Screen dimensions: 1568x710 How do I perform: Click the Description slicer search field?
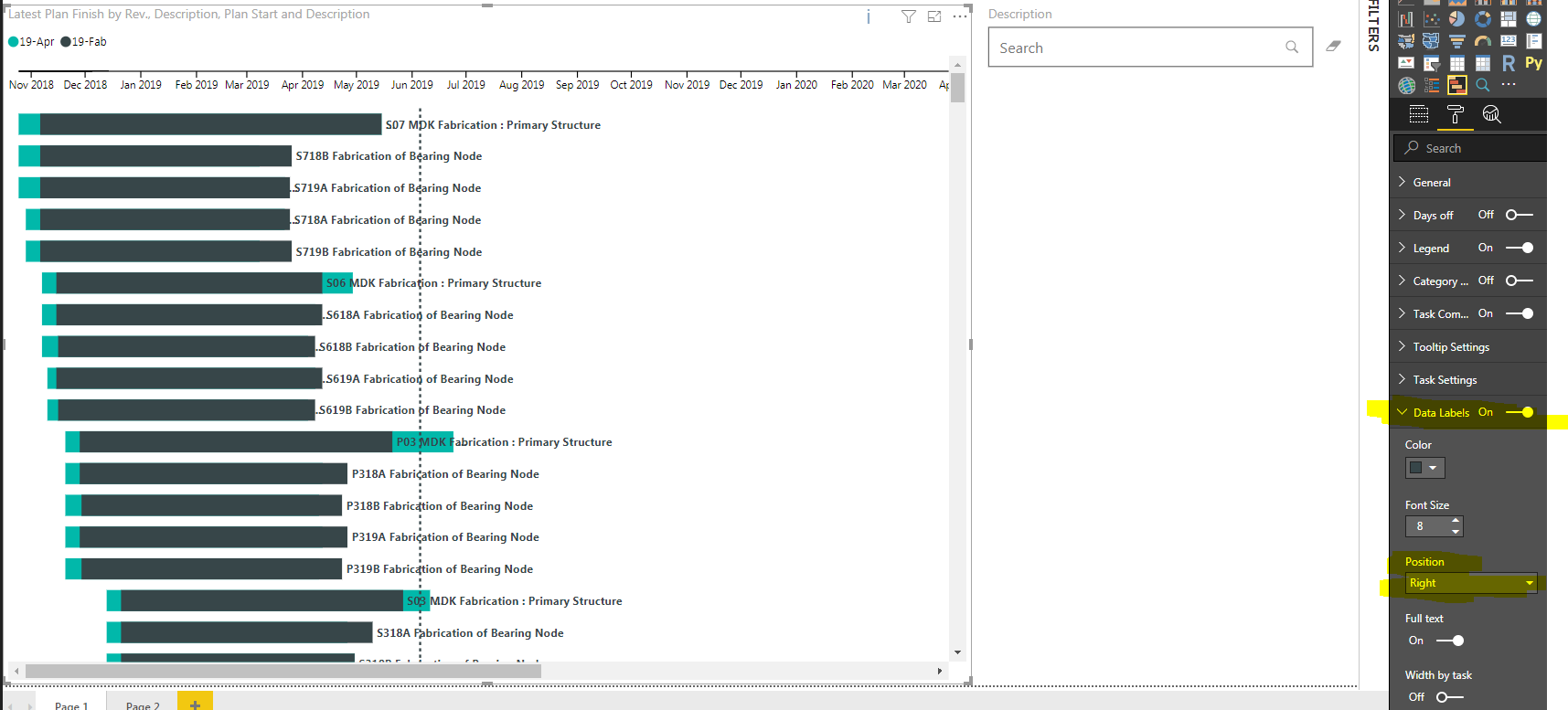pos(1150,48)
